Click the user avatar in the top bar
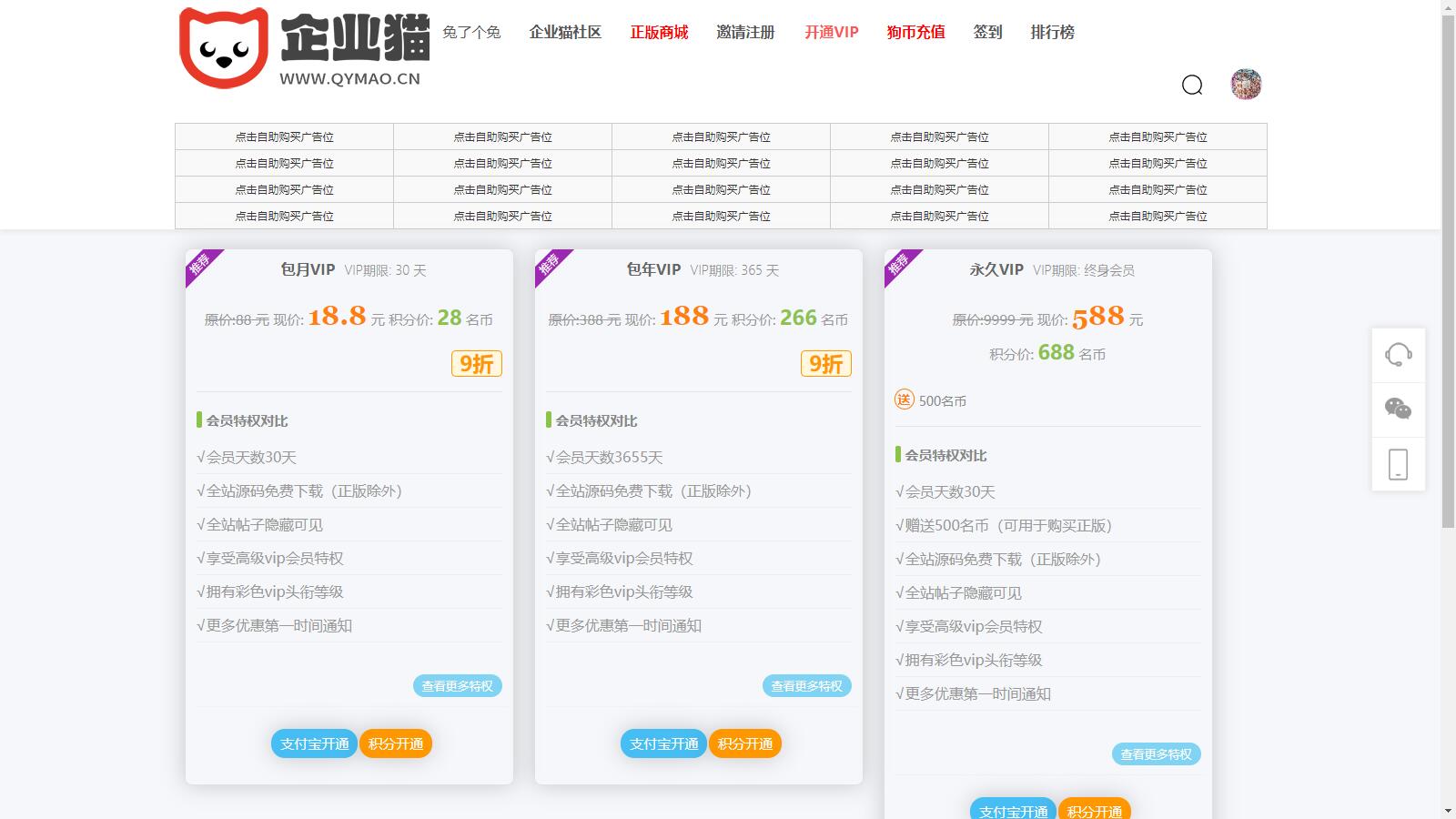 (x=1246, y=85)
